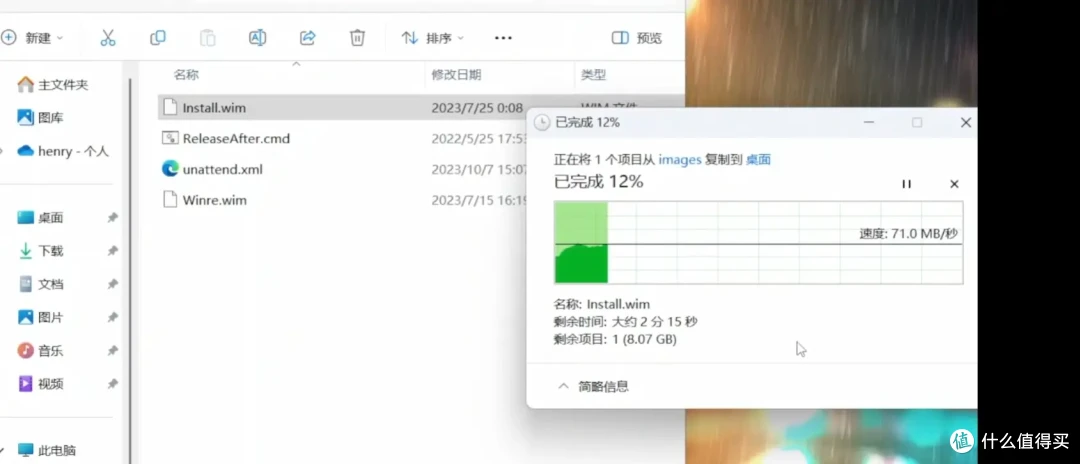Click the blank file icon beside Winre.wim
This screenshot has height=464, width=1080.
169,200
